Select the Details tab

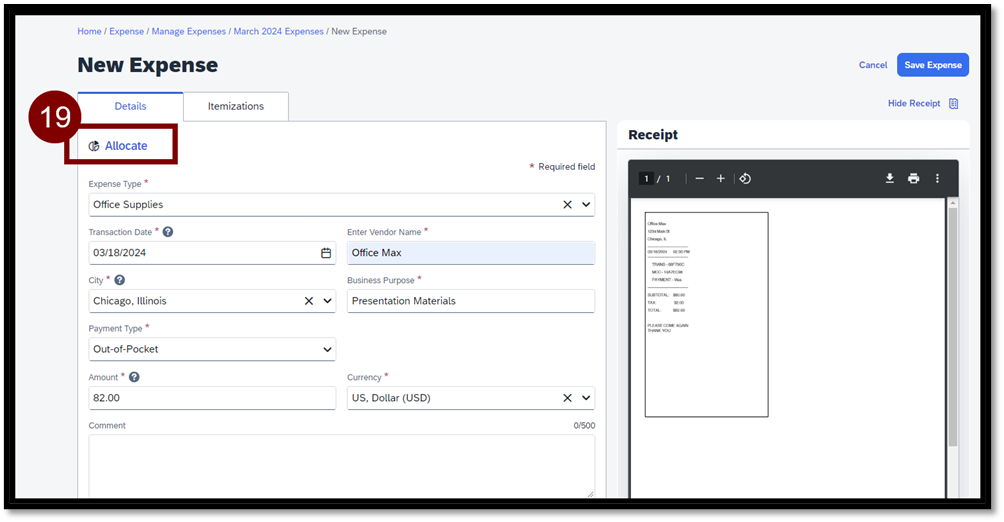pyautogui.click(x=130, y=106)
